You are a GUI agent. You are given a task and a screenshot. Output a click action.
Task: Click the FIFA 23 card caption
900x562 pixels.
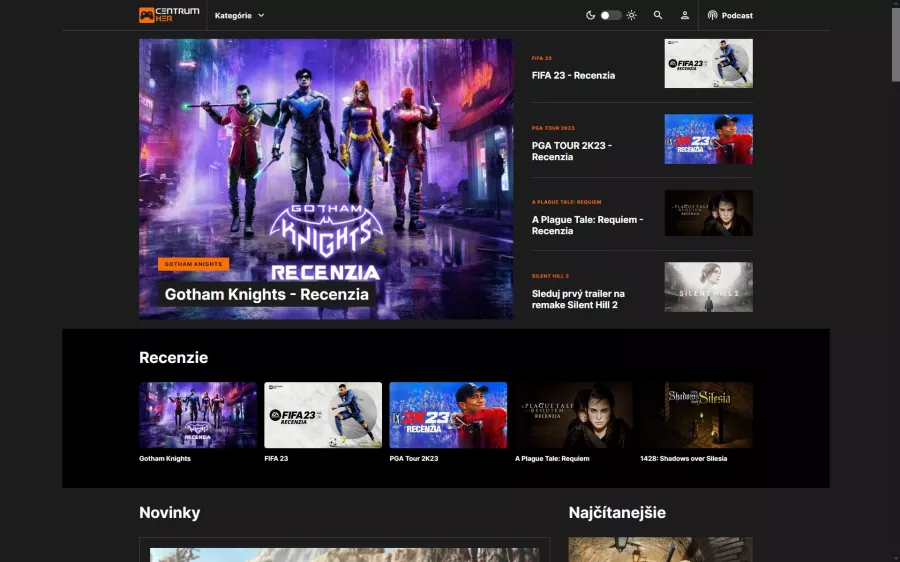(276, 459)
